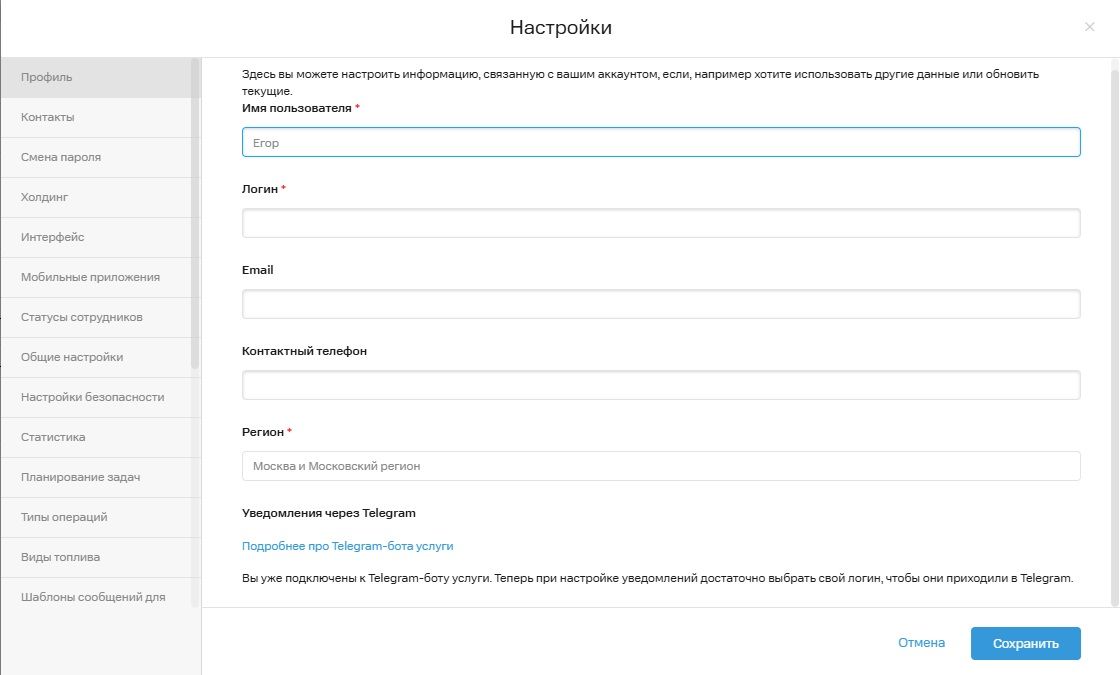This screenshot has width=1120, height=675.
Task: Select the Интерфейс menu item
Action: coord(53,237)
